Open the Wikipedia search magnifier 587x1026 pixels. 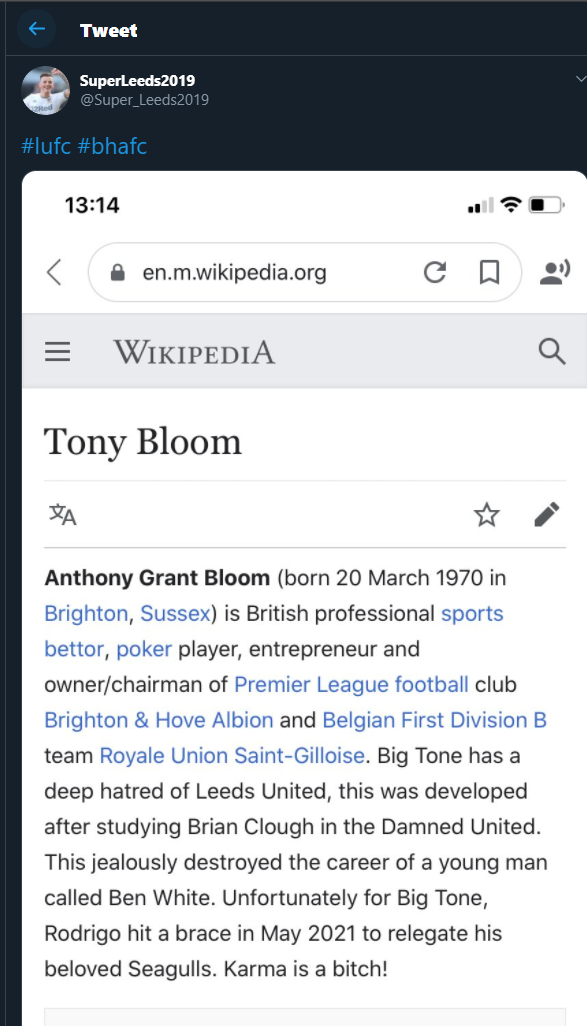tap(552, 351)
